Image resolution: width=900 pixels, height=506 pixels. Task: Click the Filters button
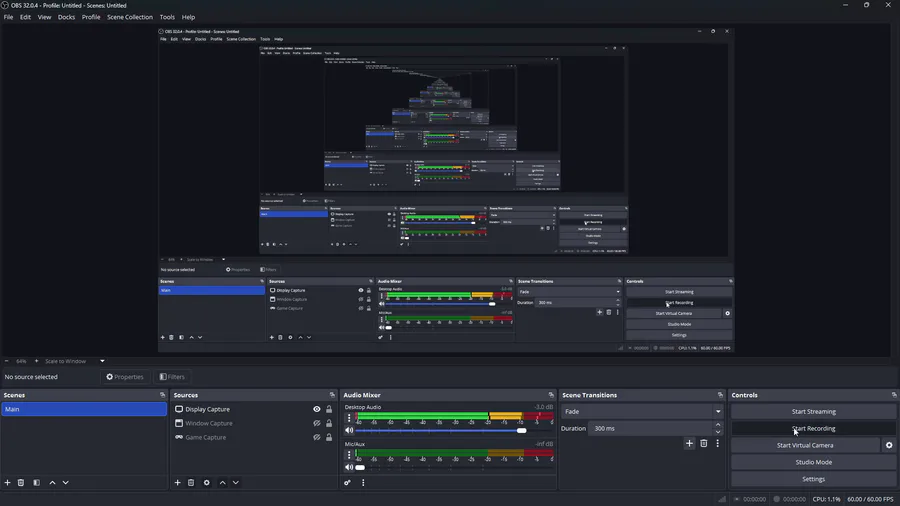172,377
